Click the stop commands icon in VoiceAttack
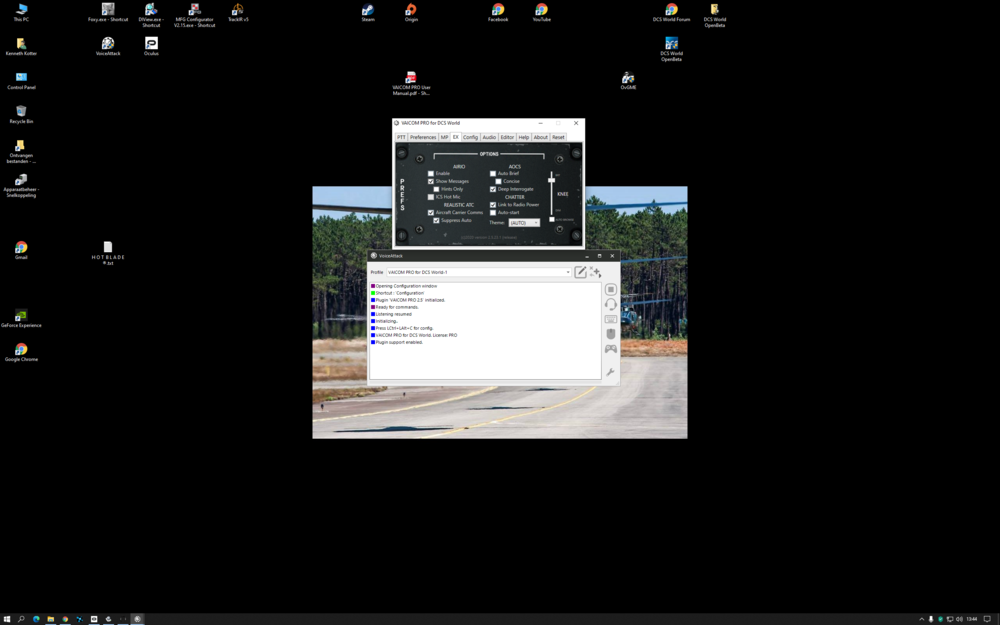The width and height of the screenshot is (1000, 625). tap(611, 289)
